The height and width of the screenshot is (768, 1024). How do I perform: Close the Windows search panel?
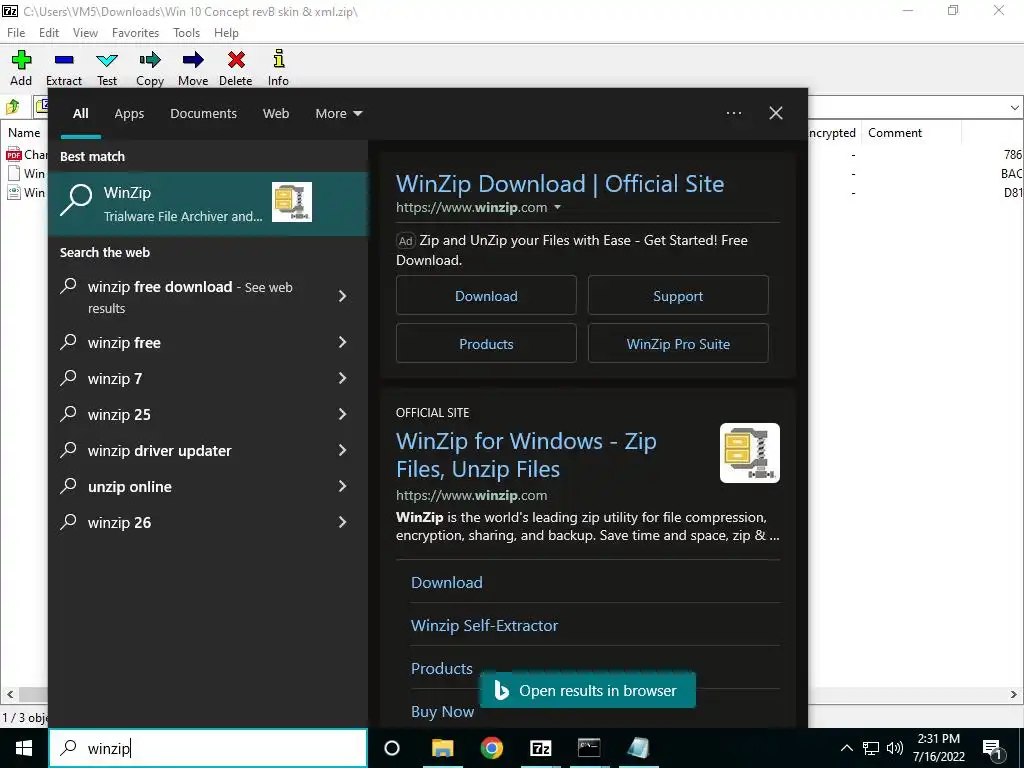click(776, 113)
